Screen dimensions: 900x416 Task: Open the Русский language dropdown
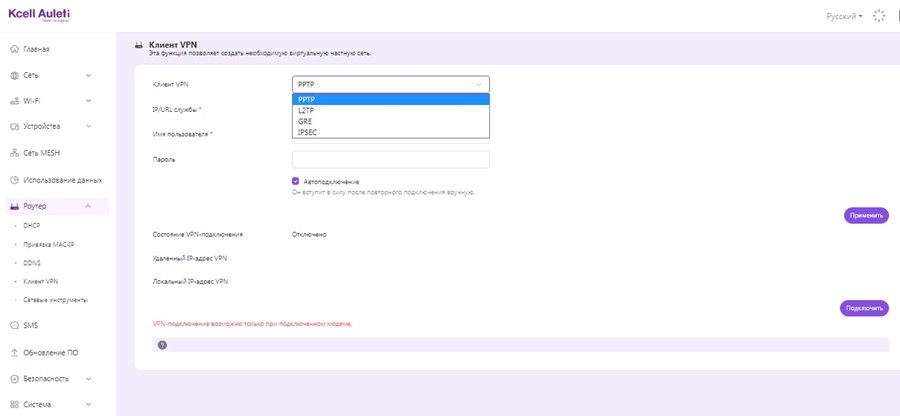coord(844,16)
